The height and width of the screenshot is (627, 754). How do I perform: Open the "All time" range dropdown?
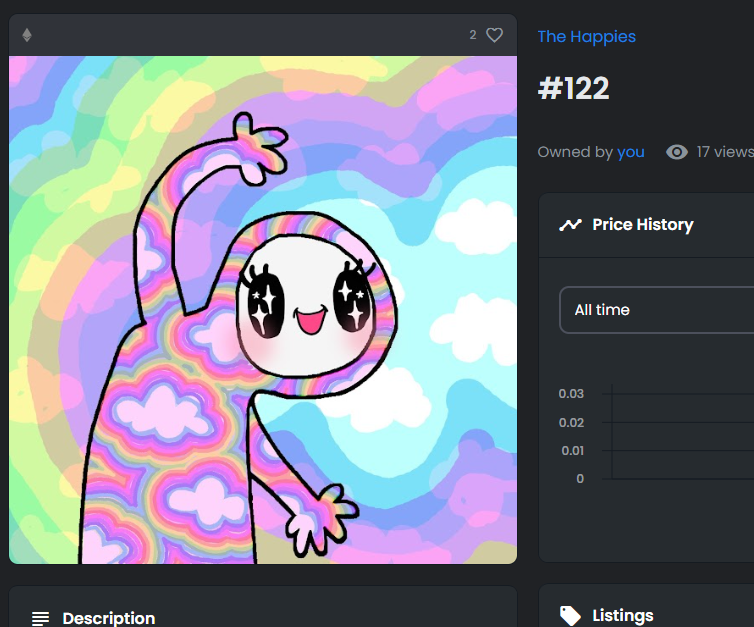pos(657,310)
